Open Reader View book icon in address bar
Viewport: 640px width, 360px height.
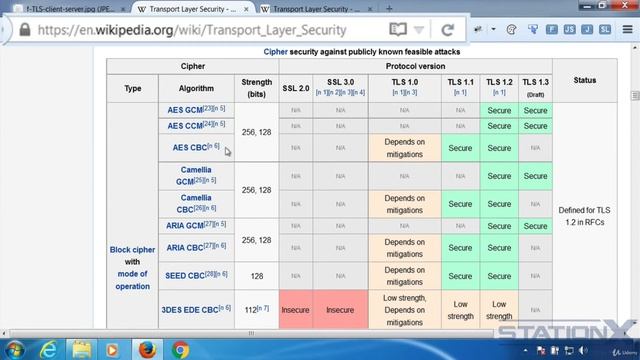398,29
